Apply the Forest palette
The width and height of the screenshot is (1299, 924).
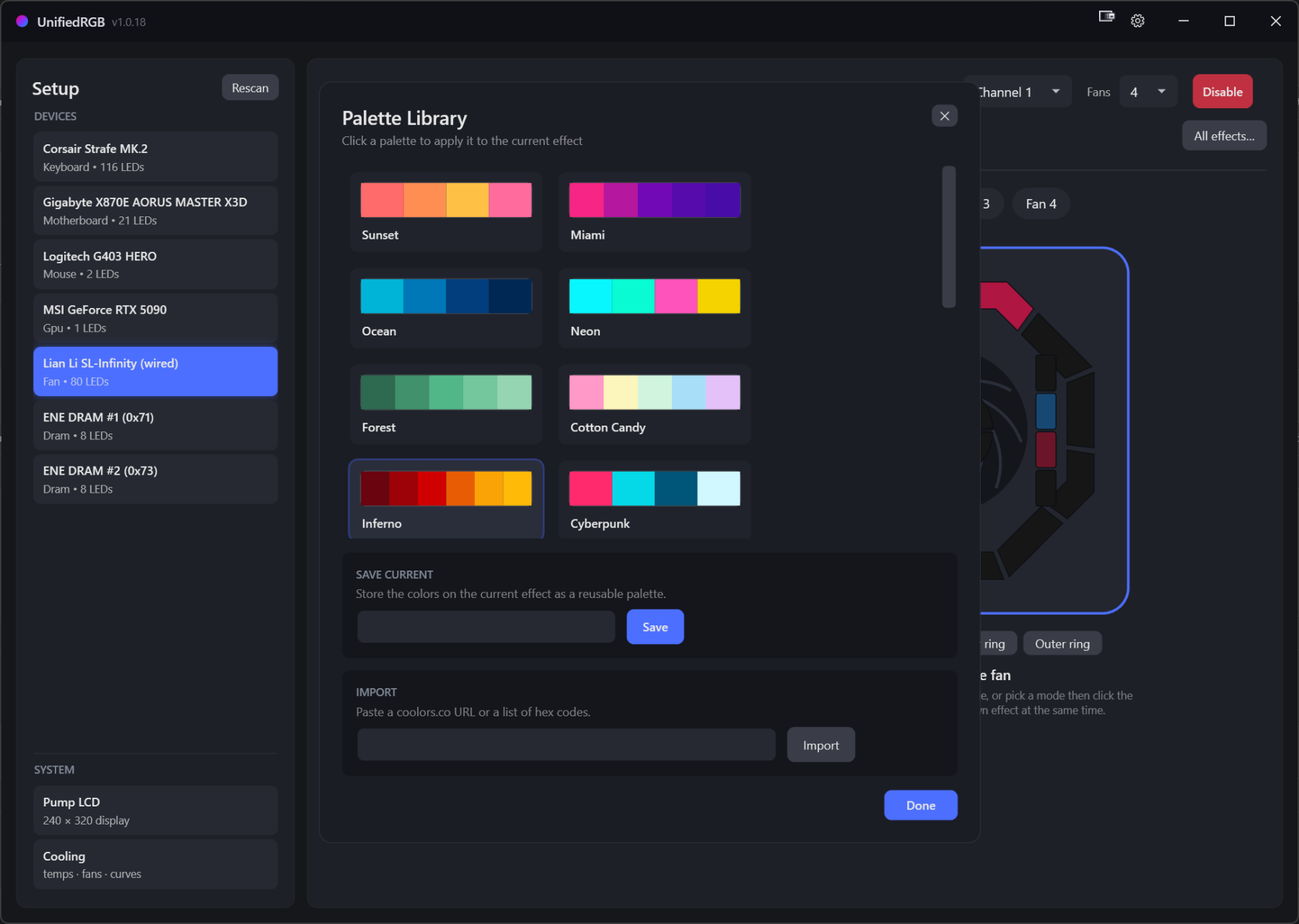446,404
